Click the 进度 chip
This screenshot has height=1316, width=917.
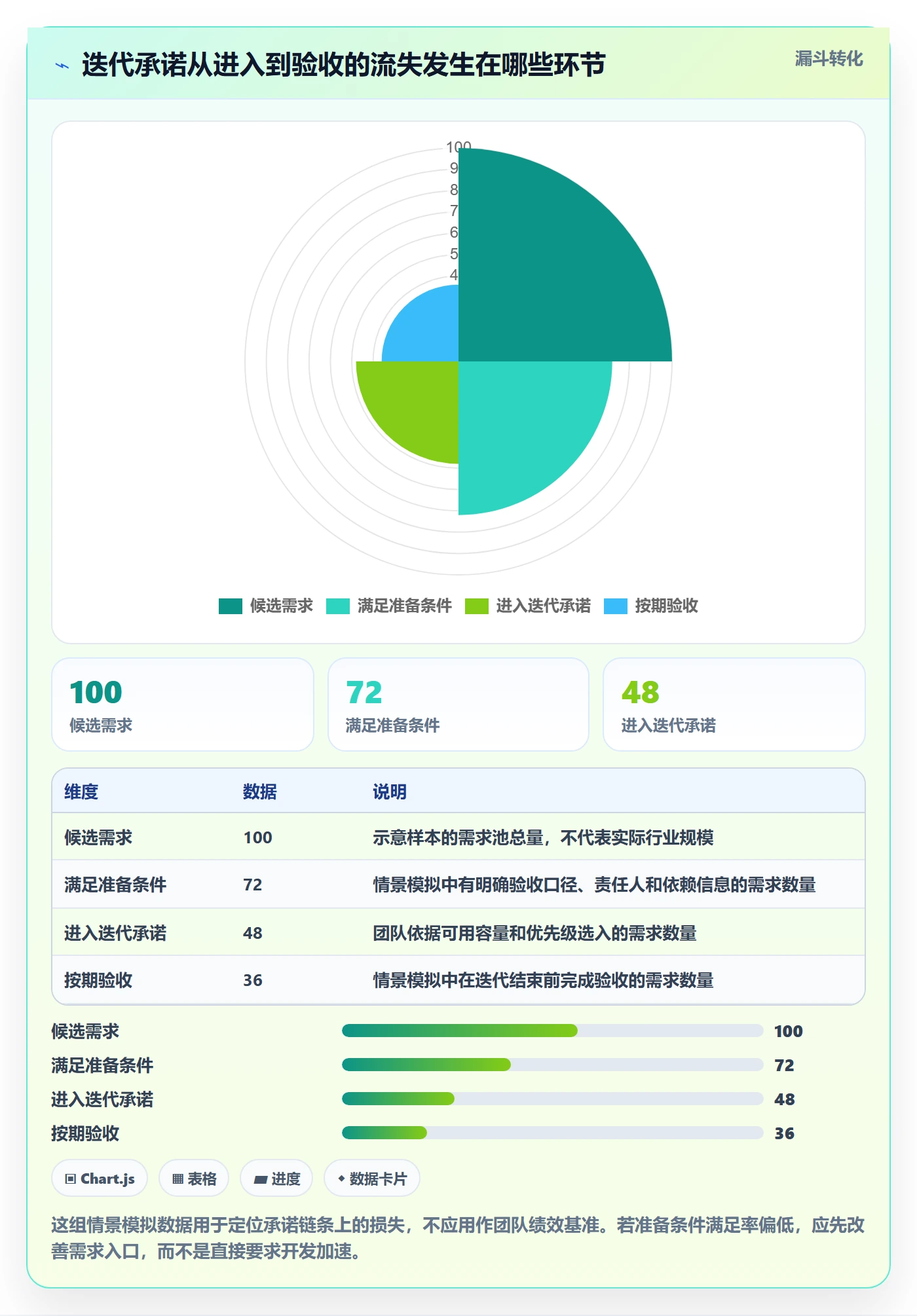[x=276, y=1179]
